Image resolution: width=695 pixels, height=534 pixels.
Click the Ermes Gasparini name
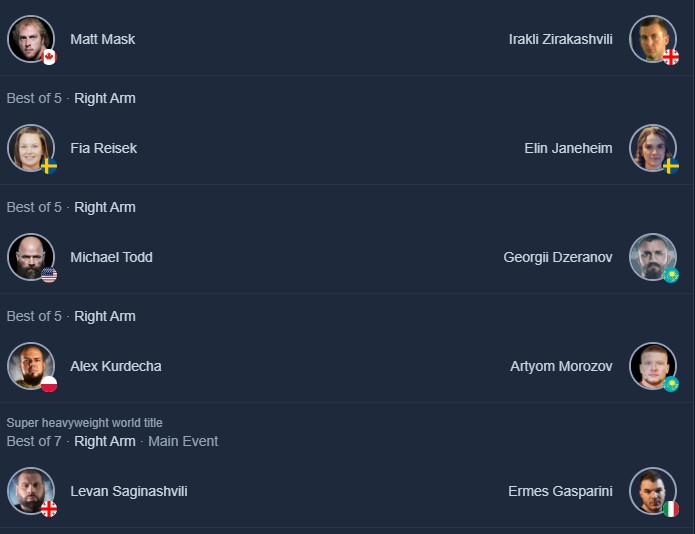click(x=560, y=491)
